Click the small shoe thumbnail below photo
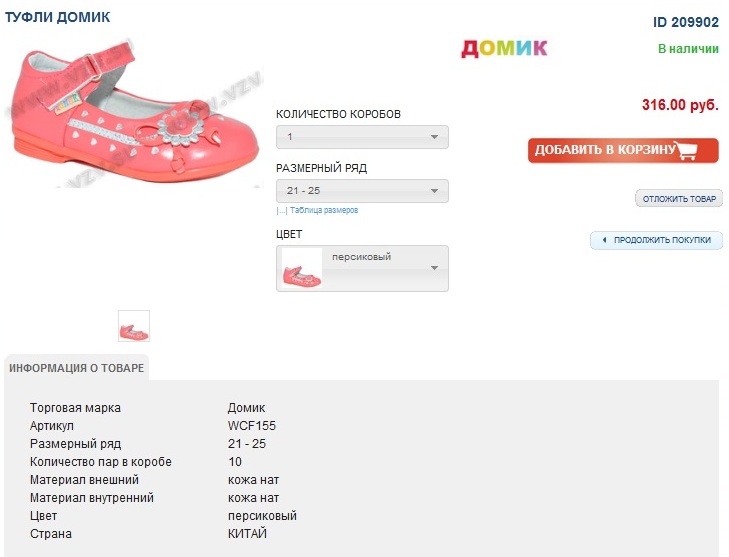The width and height of the screenshot is (729, 557). (x=134, y=327)
